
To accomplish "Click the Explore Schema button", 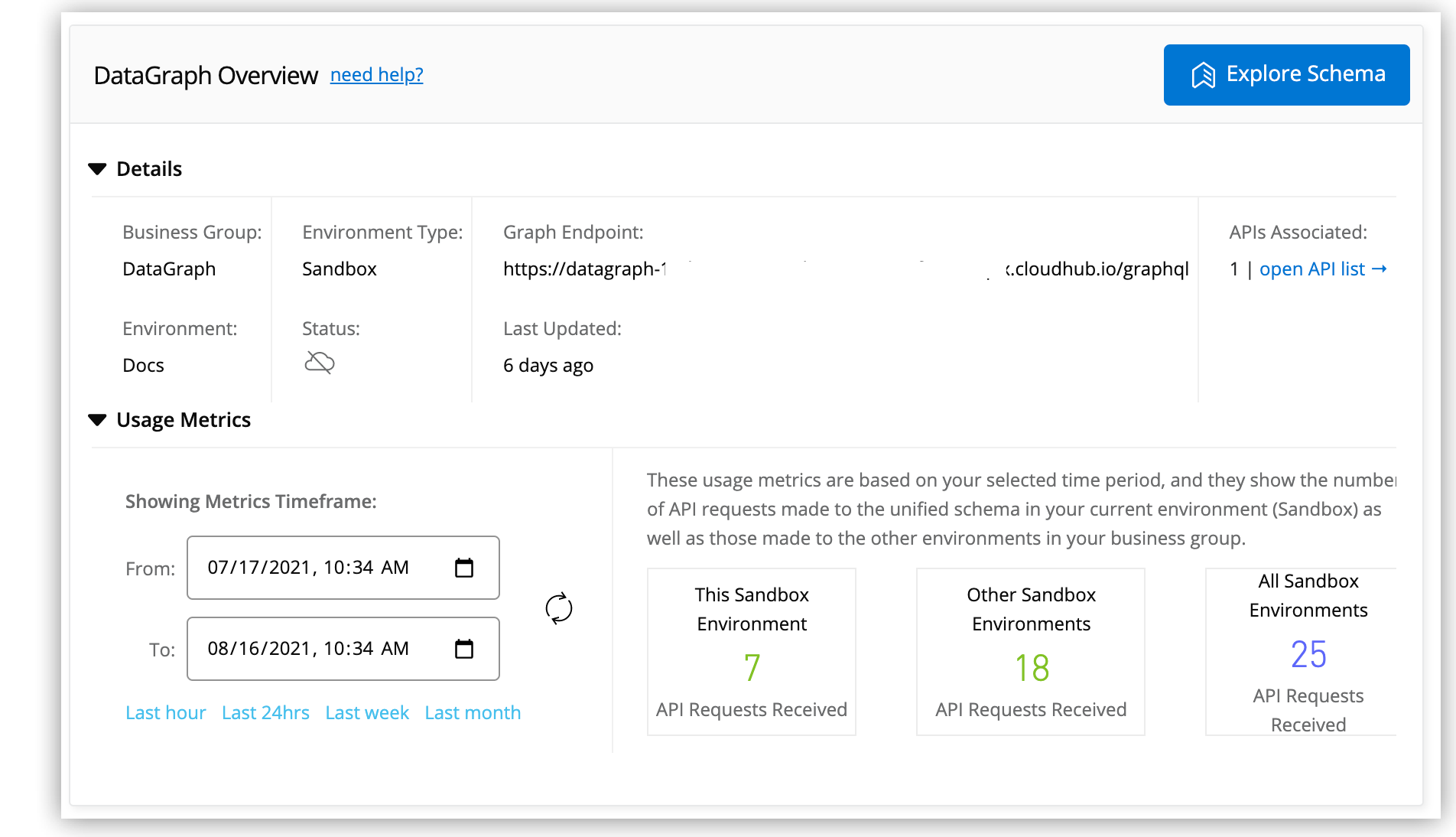I will 1286,74.
